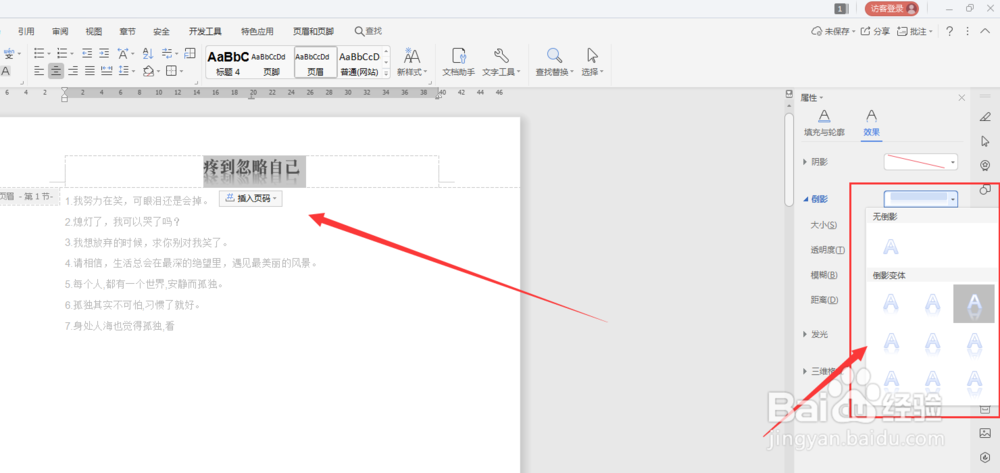This screenshot has width=1000, height=473.
Task: Open the Developer Tools (开发工具) tab
Action: point(205,31)
